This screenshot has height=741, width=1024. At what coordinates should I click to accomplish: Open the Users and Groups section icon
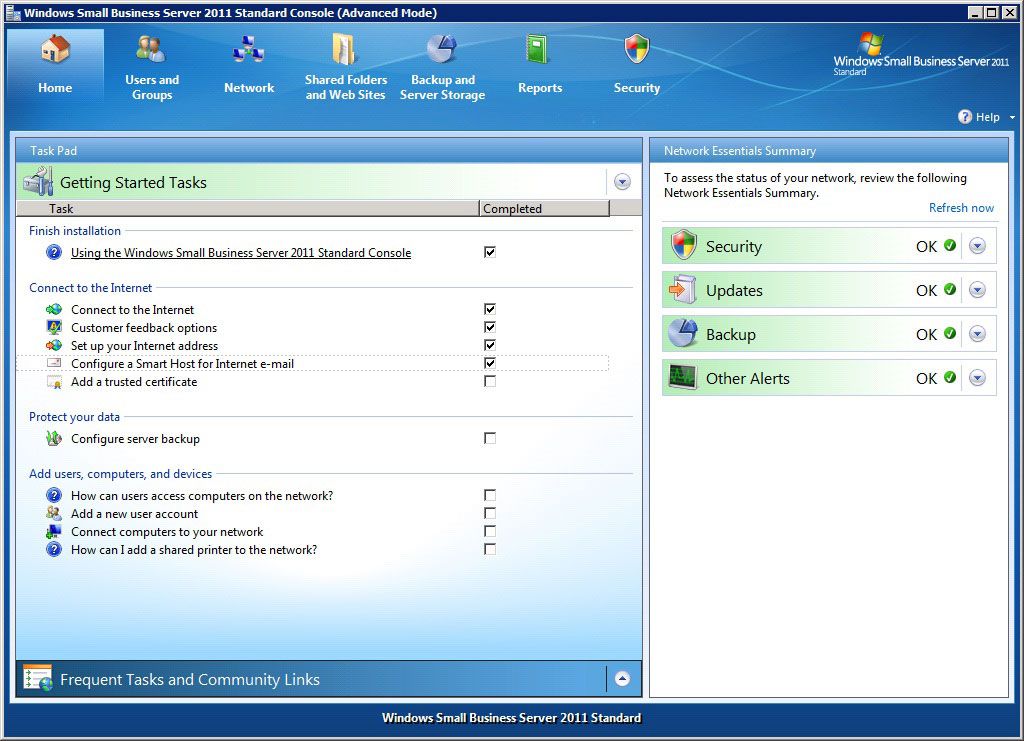tap(151, 49)
